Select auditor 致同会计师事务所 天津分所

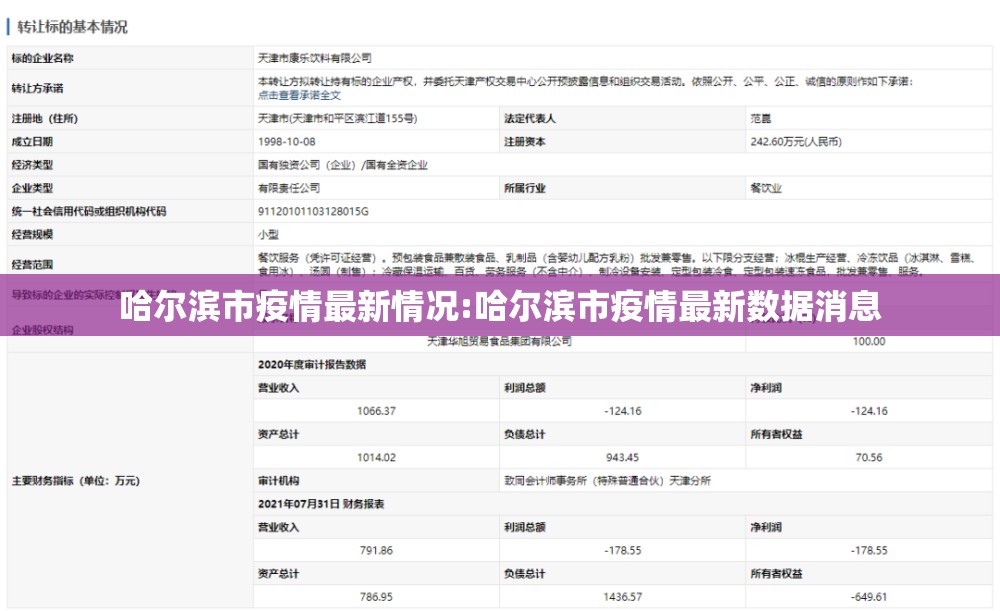click(x=607, y=480)
